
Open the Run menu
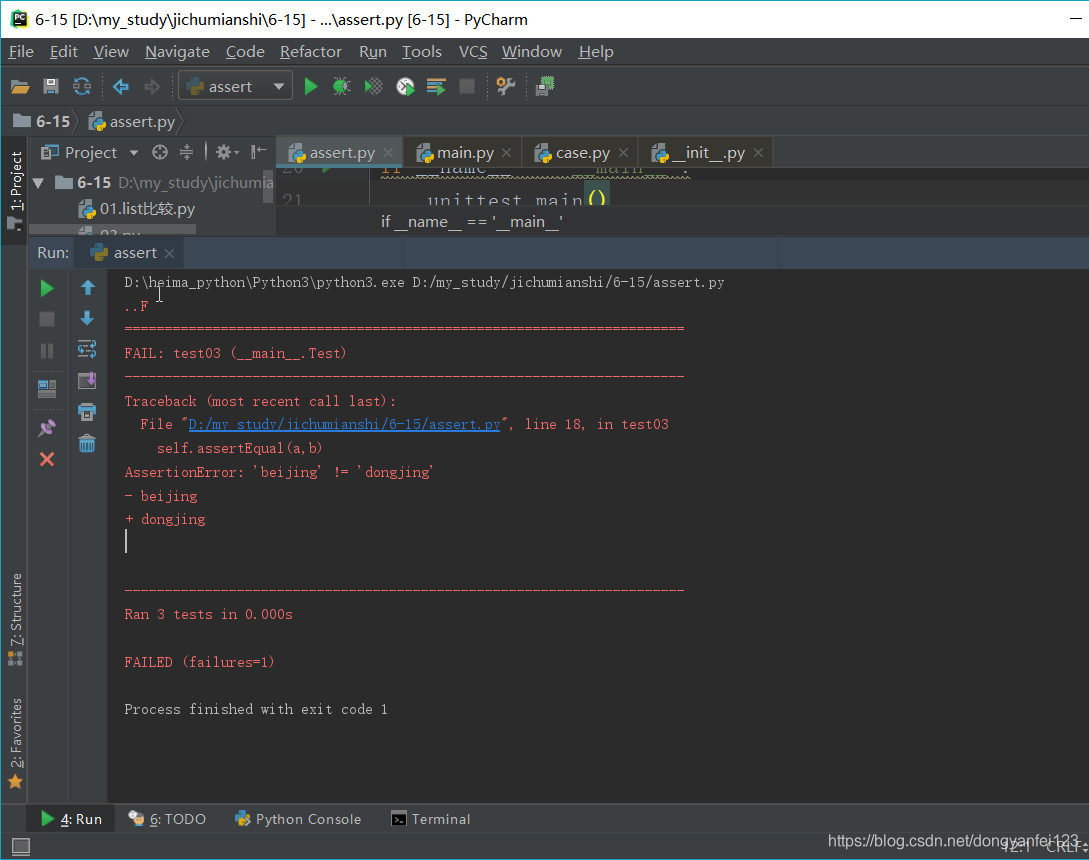pos(373,52)
